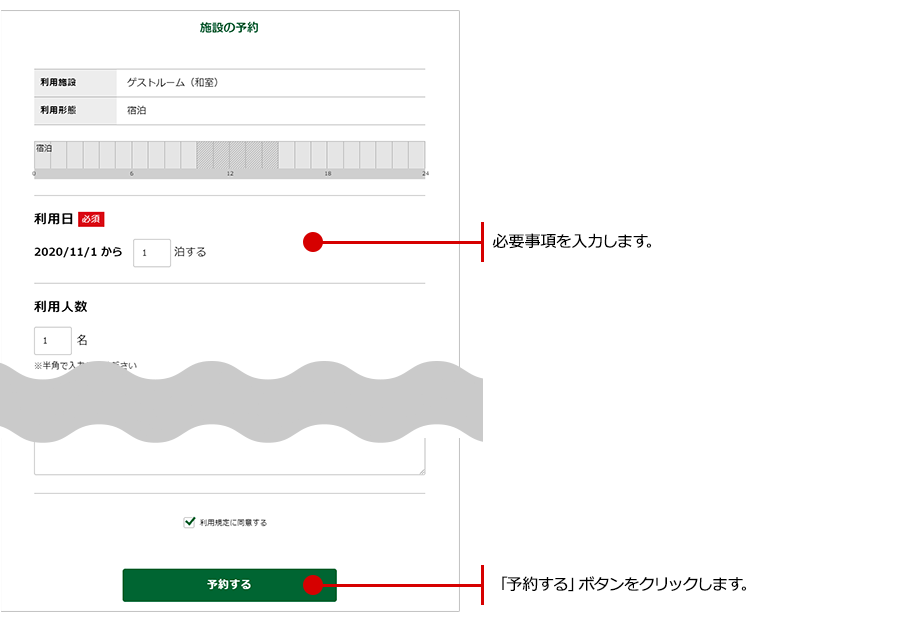This screenshot has height=624, width=900.
Task: Click the textarea resize grip corner
Action: (x=421, y=471)
